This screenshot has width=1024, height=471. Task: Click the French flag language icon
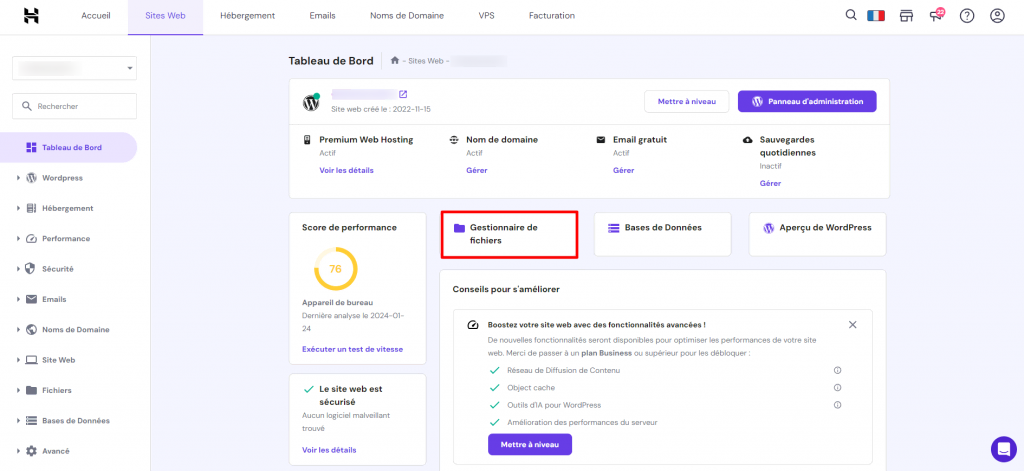[x=879, y=16]
